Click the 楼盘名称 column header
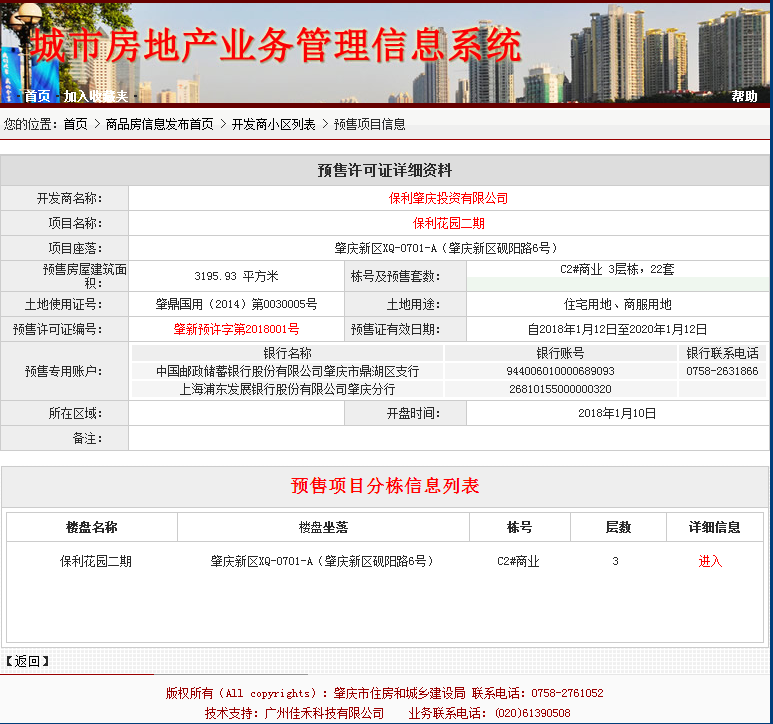This screenshot has height=724, width=773. [91, 527]
